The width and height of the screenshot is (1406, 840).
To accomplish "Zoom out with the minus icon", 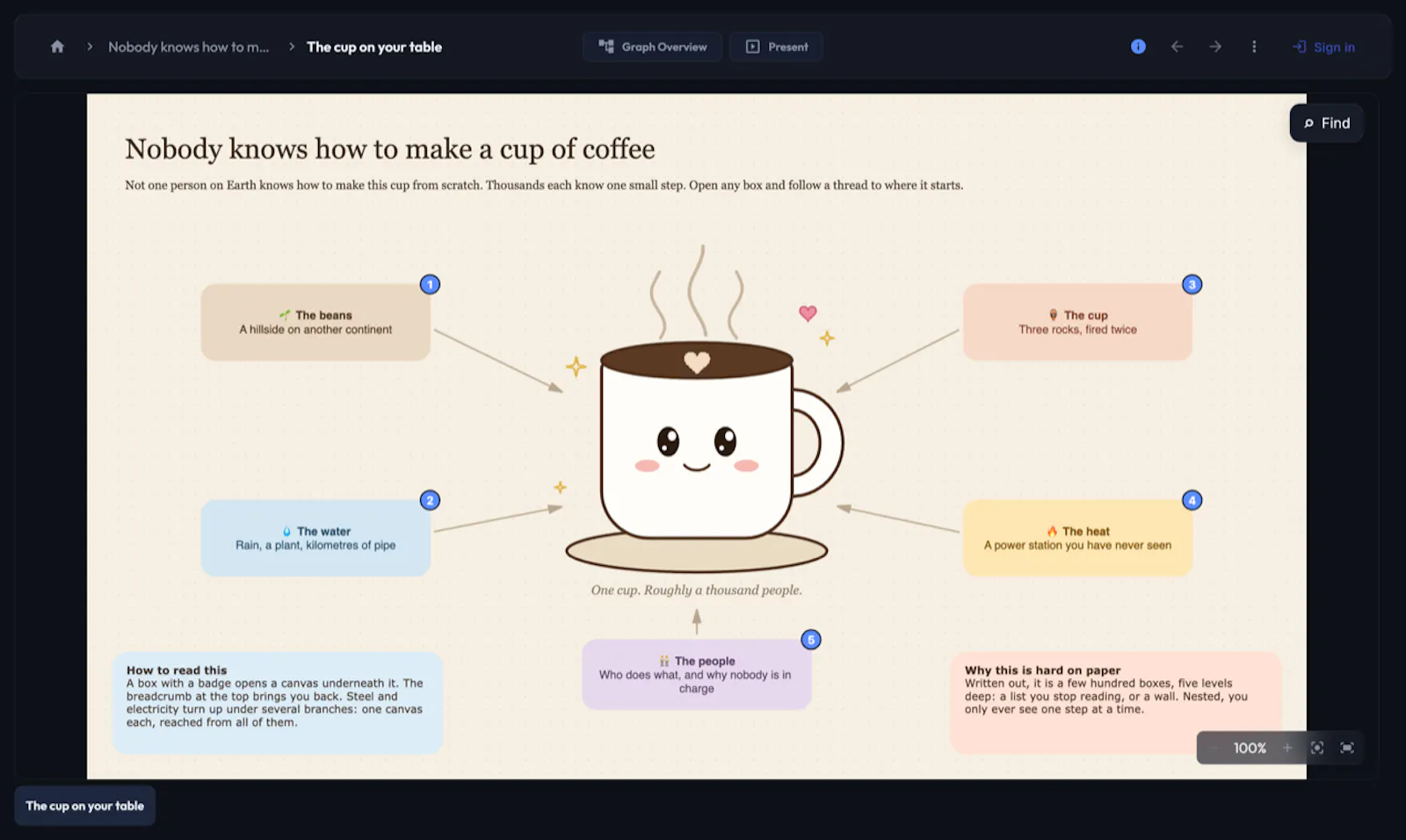I will point(1214,748).
